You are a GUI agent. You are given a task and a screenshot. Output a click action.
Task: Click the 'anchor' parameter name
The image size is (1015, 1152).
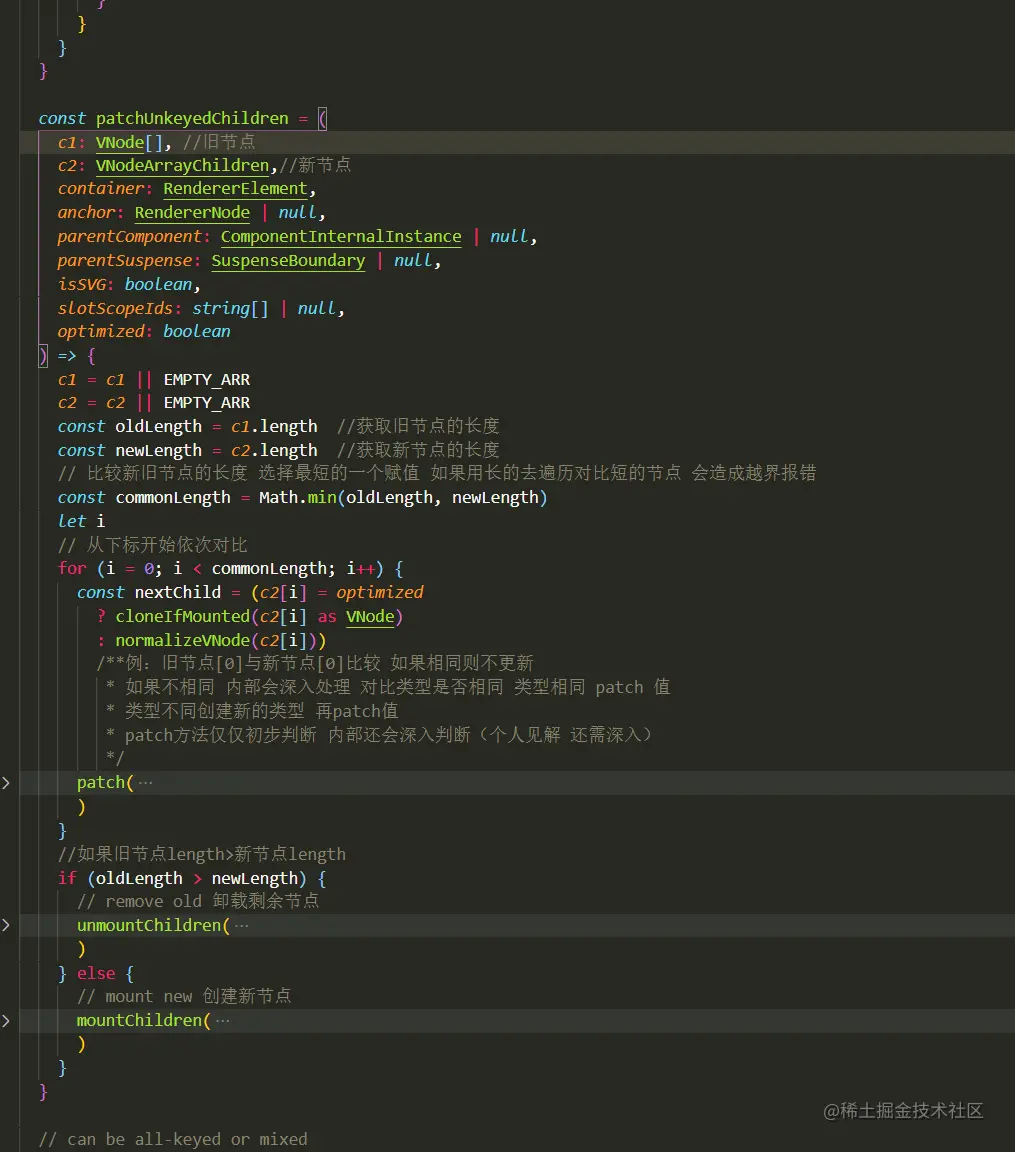tap(87, 212)
